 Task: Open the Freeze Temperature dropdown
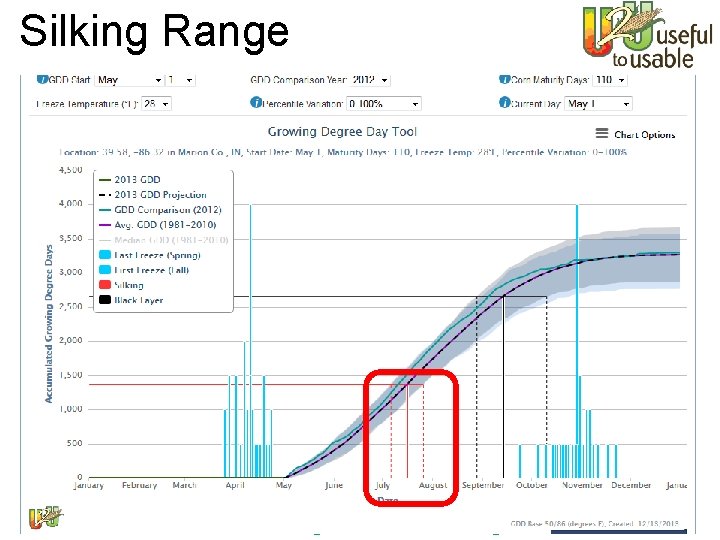[156, 104]
